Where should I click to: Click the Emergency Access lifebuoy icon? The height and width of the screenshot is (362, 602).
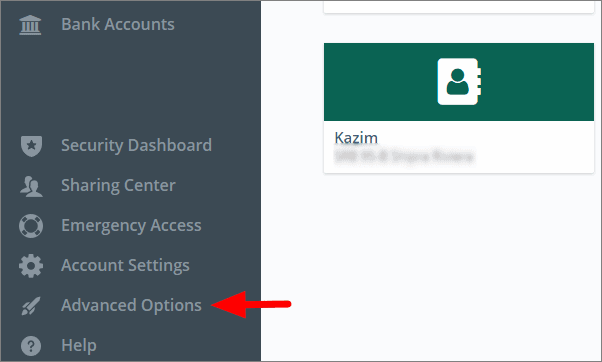31,226
